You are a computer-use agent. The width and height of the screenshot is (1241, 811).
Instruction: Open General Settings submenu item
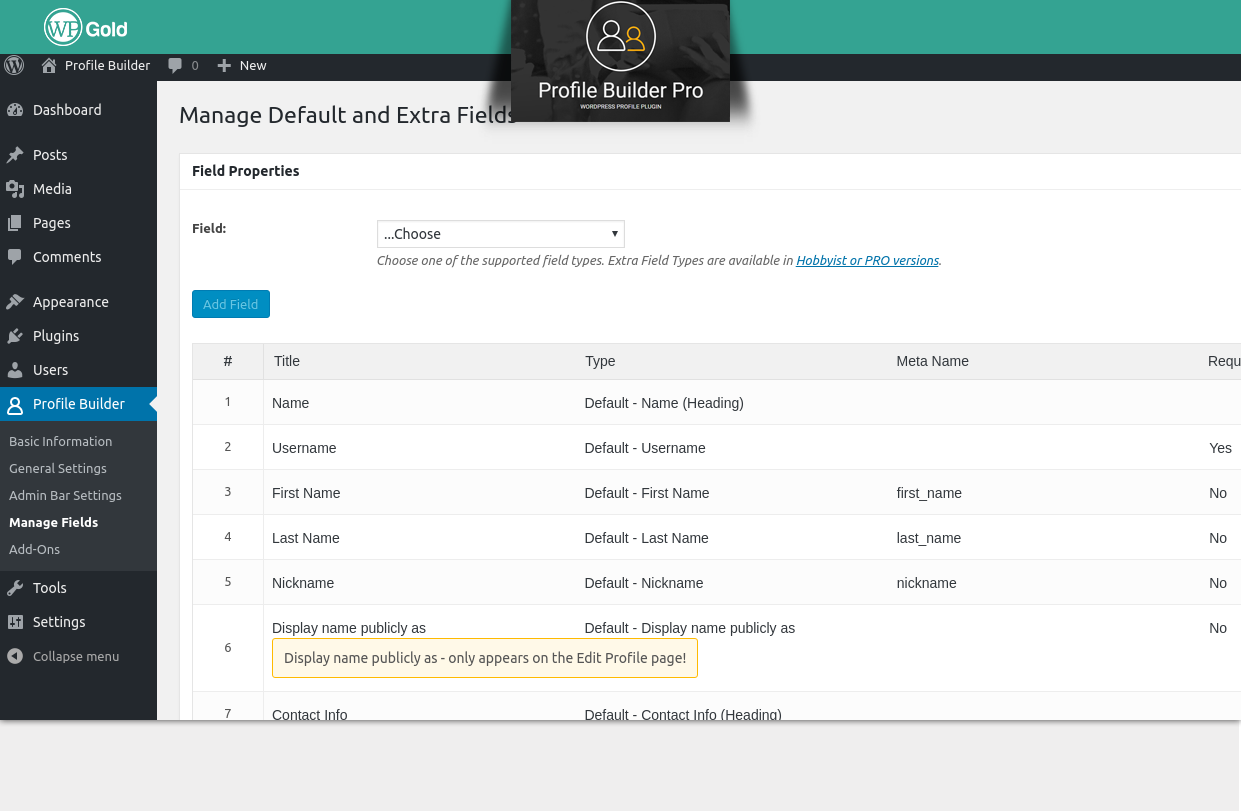[x=58, y=468]
